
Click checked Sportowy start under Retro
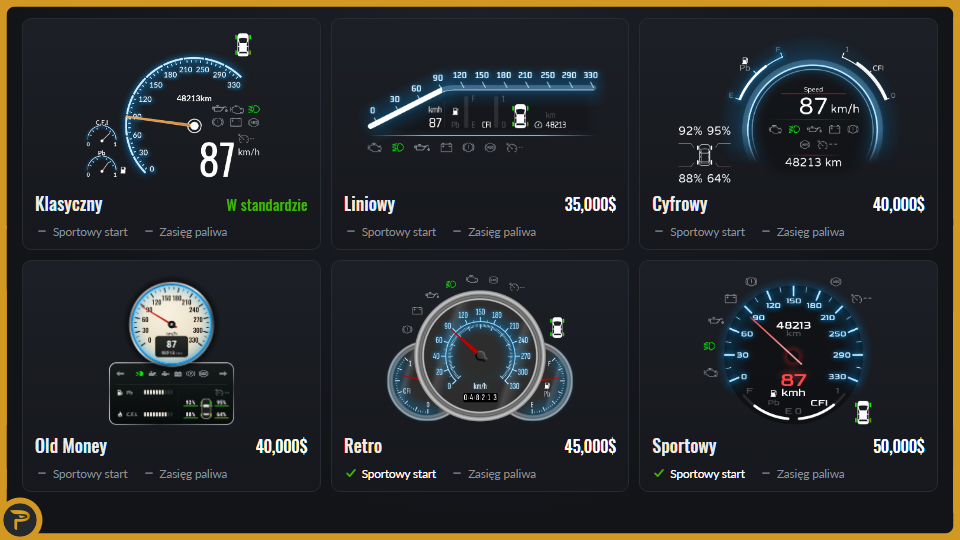tap(399, 474)
